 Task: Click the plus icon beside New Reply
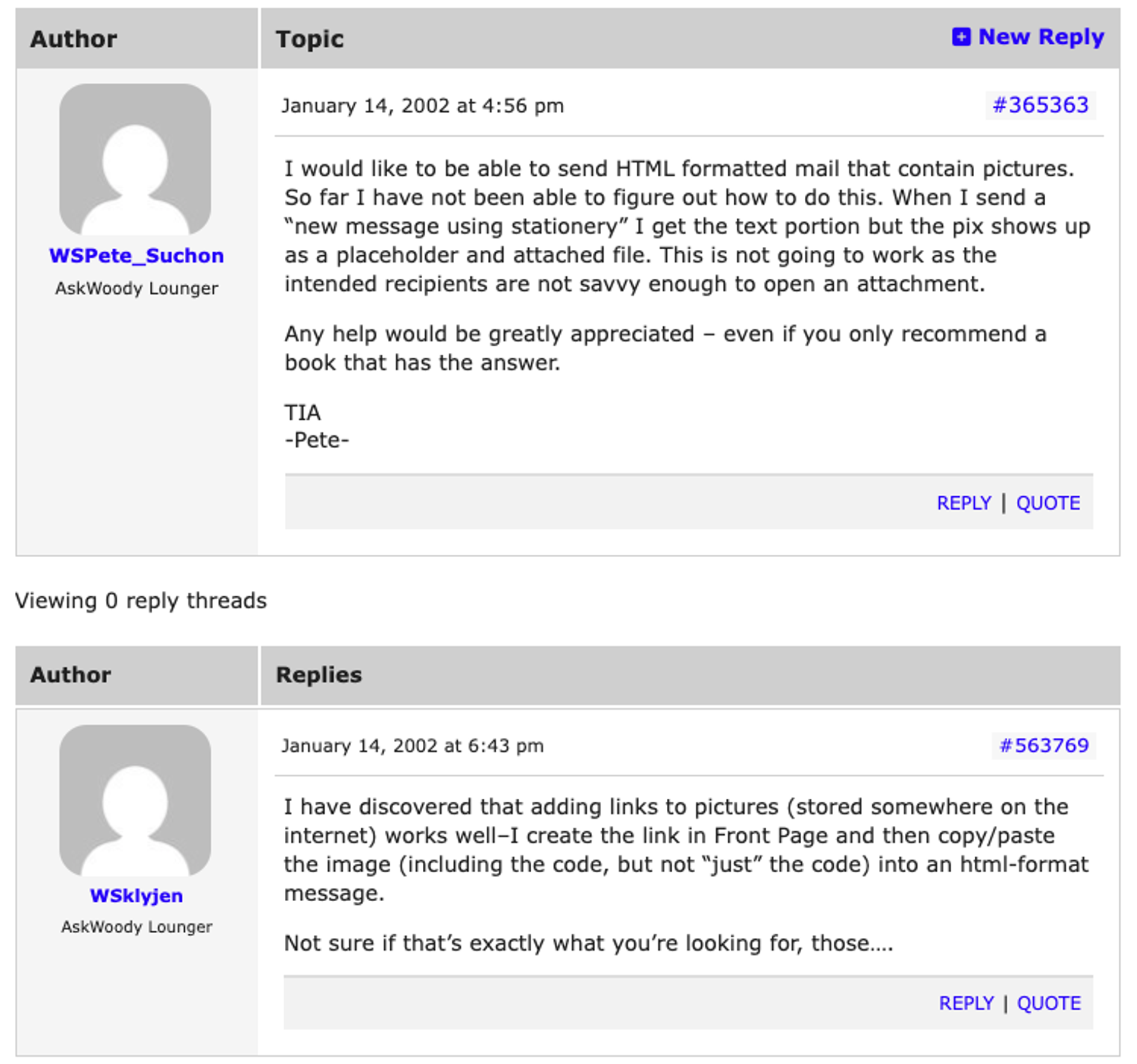point(961,37)
